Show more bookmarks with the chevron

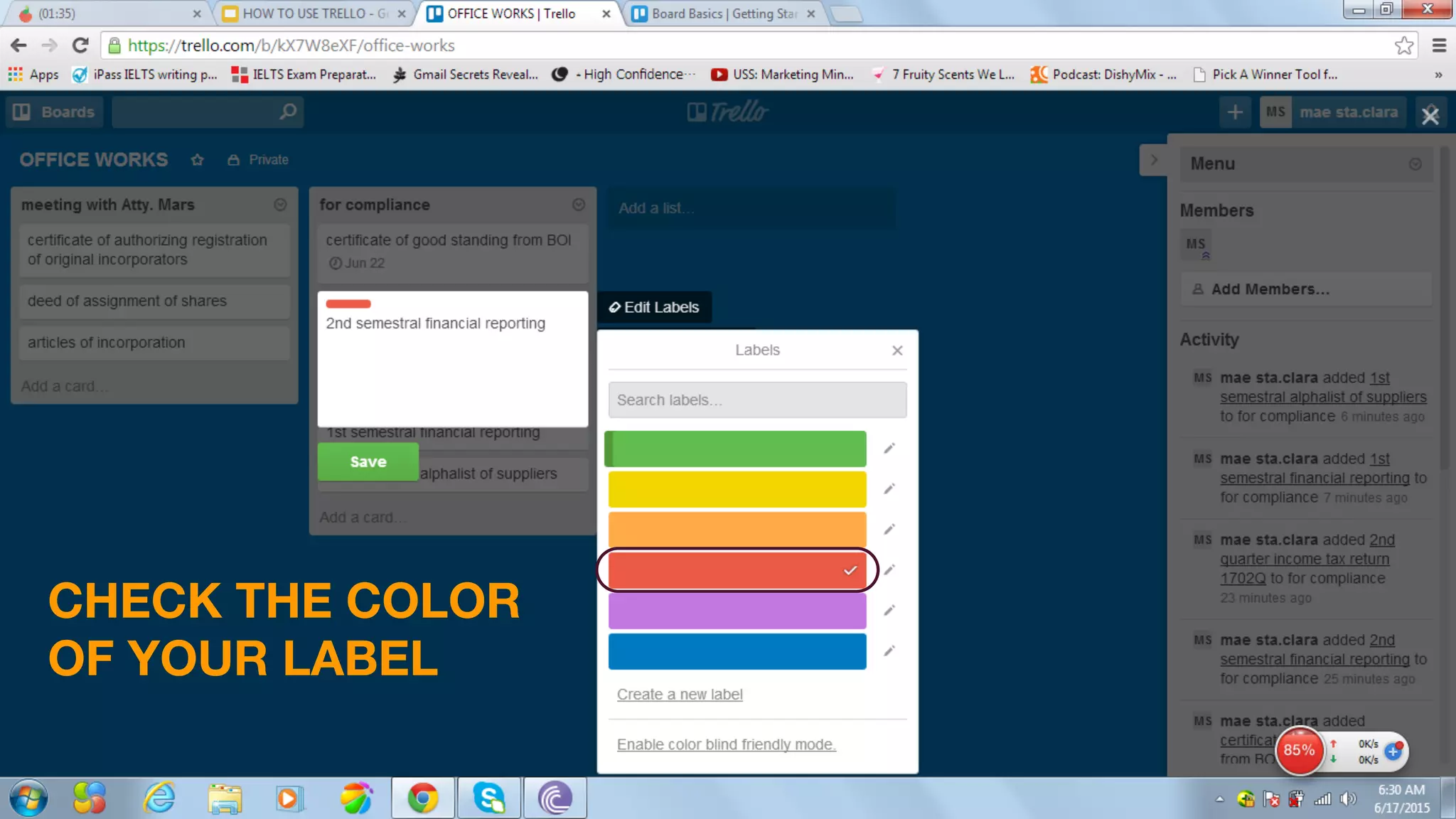tap(1438, 75)
